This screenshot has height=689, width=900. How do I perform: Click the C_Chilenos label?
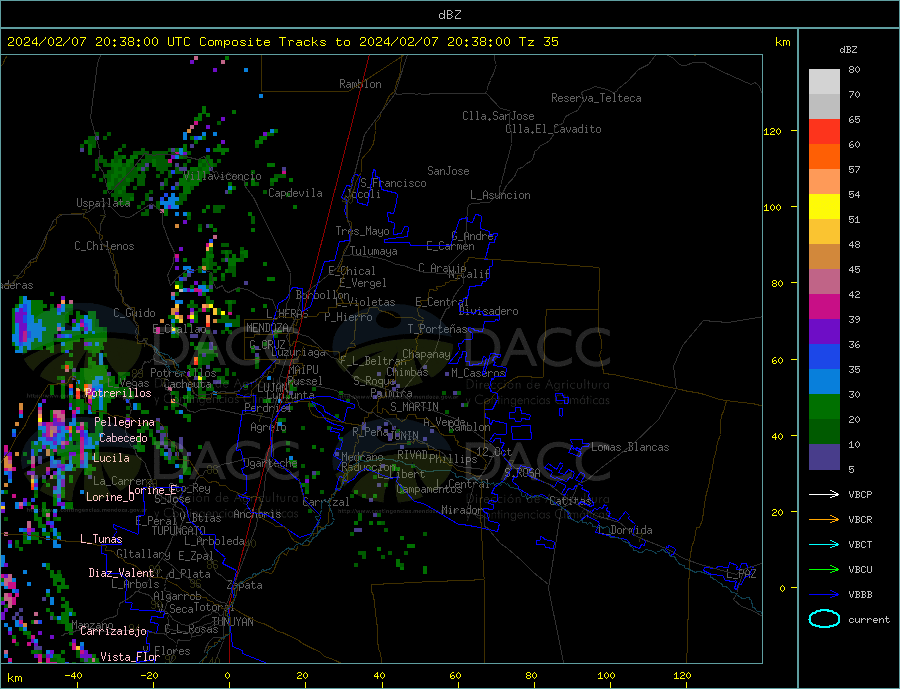[104, 246]
